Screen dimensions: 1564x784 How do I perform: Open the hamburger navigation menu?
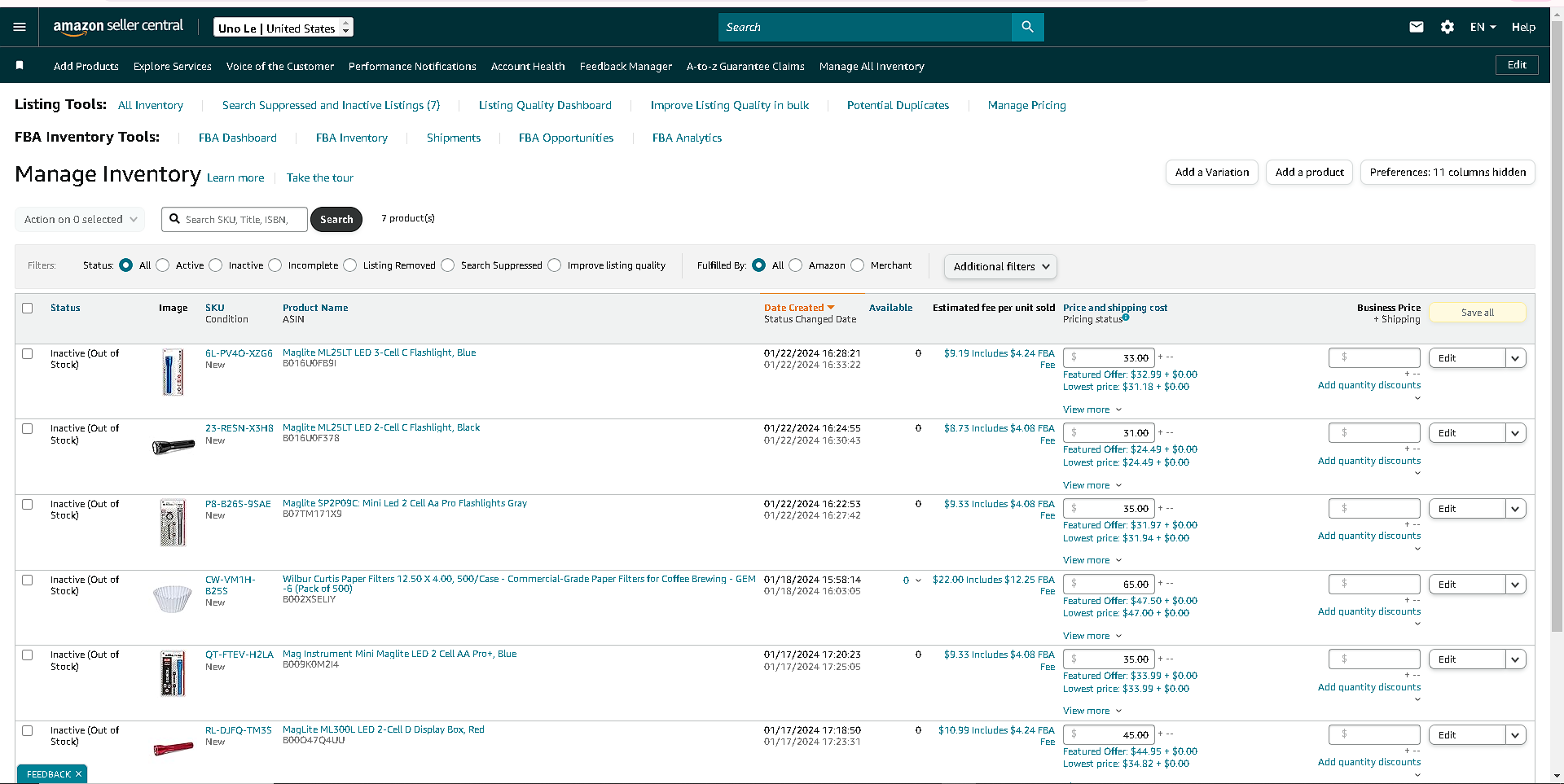[x=20, y=27]
